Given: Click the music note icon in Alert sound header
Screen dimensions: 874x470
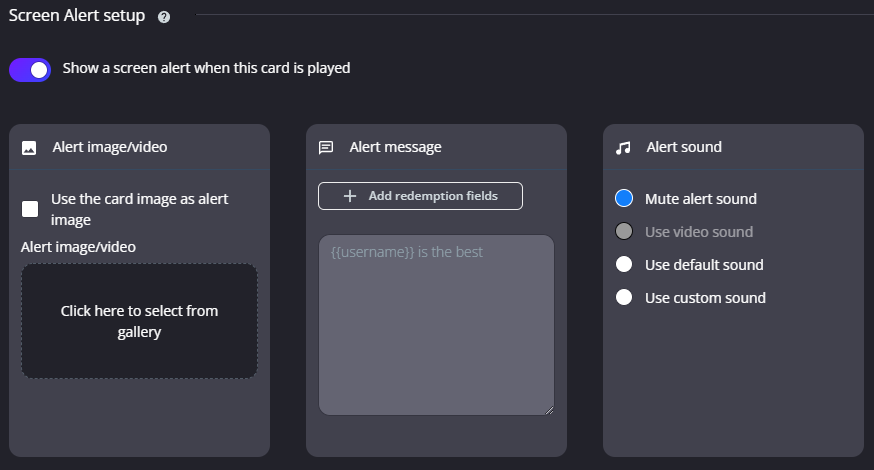Looking at the screenshot, I should coord(623,148).
